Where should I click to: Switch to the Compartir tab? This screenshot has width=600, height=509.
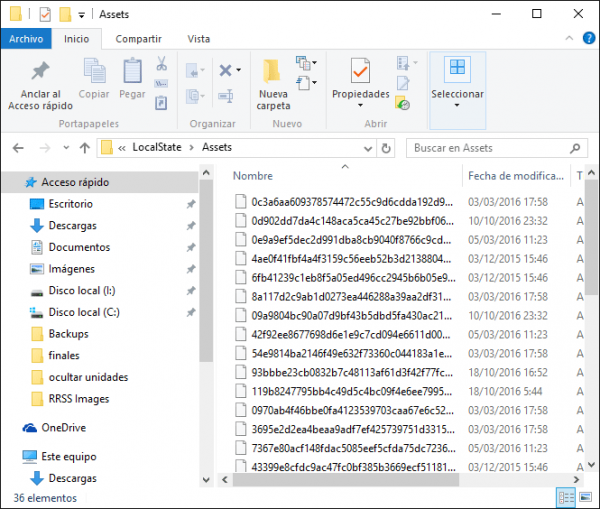(139, 39)
